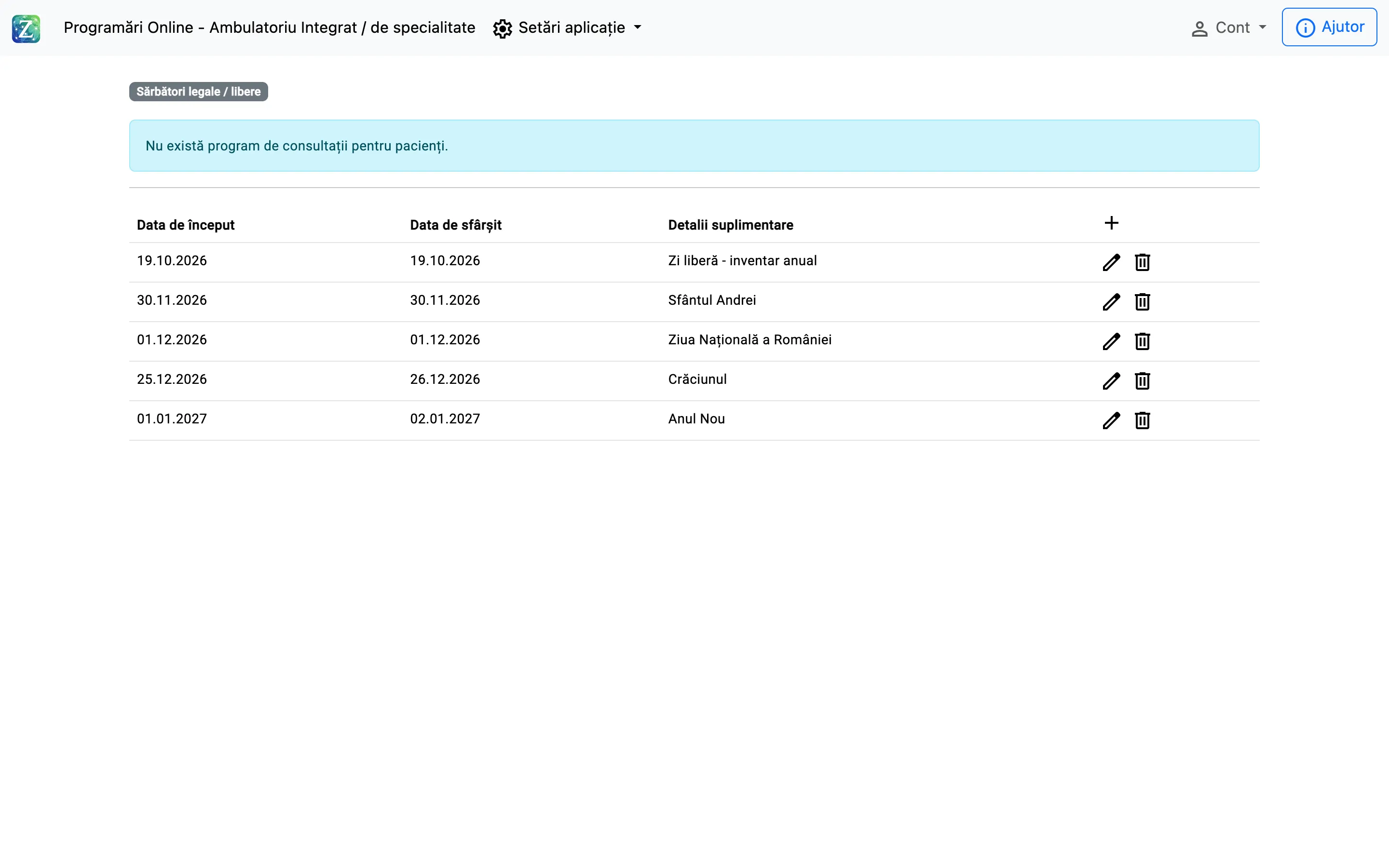This screenshot has width=1389, height=868.
Task: Select start date 01.01.2027 cell
Action: coord(172,419)
